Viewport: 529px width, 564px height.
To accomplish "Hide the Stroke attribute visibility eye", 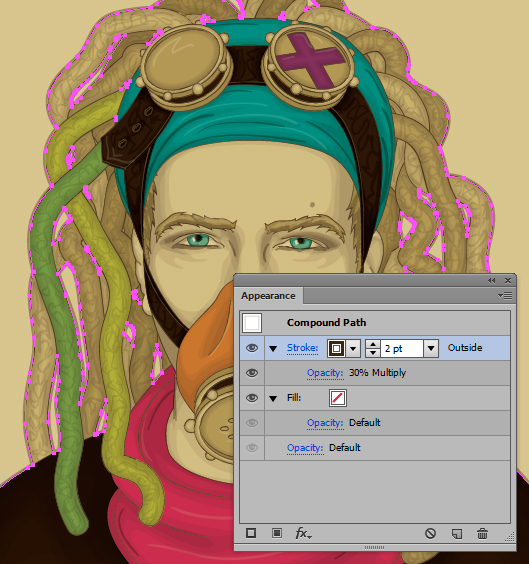I will [252, 348].
